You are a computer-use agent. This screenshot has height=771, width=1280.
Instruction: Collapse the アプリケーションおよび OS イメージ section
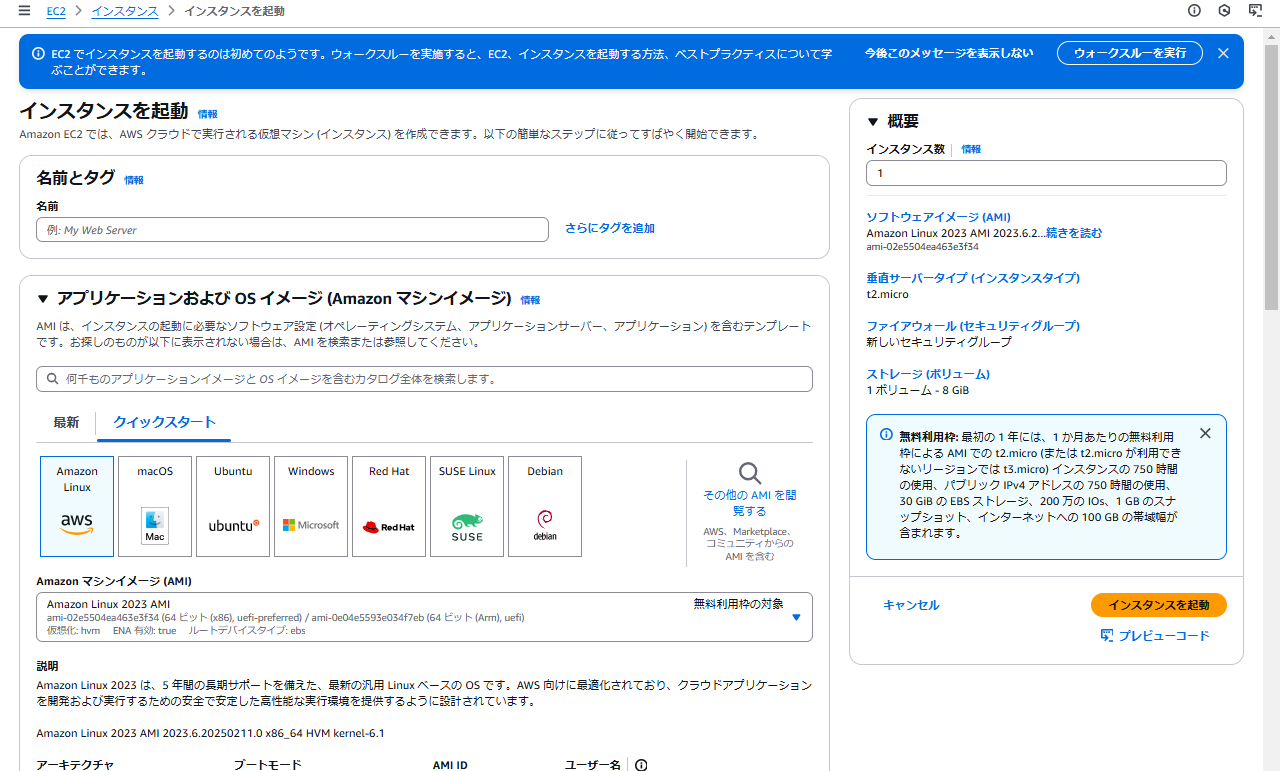[x=43, y=299]
